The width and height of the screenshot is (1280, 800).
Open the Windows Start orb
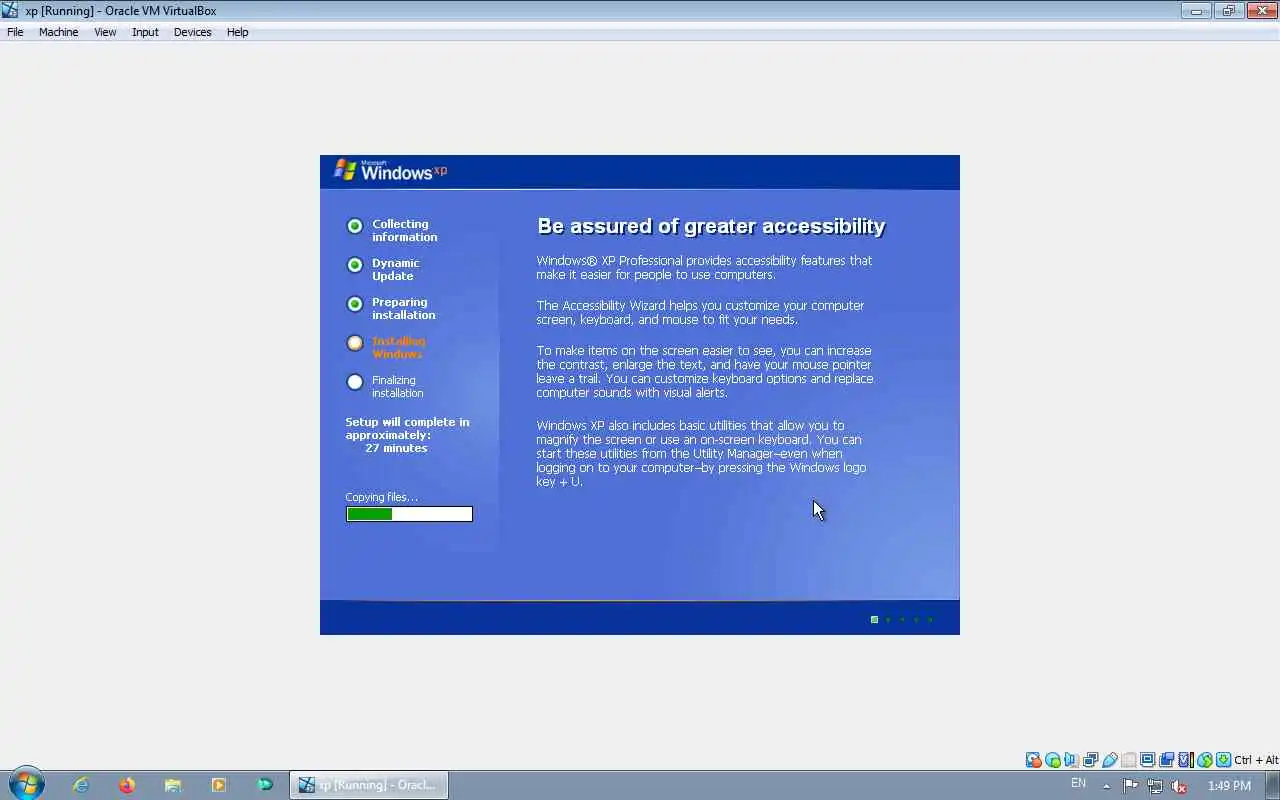point(27,784)
